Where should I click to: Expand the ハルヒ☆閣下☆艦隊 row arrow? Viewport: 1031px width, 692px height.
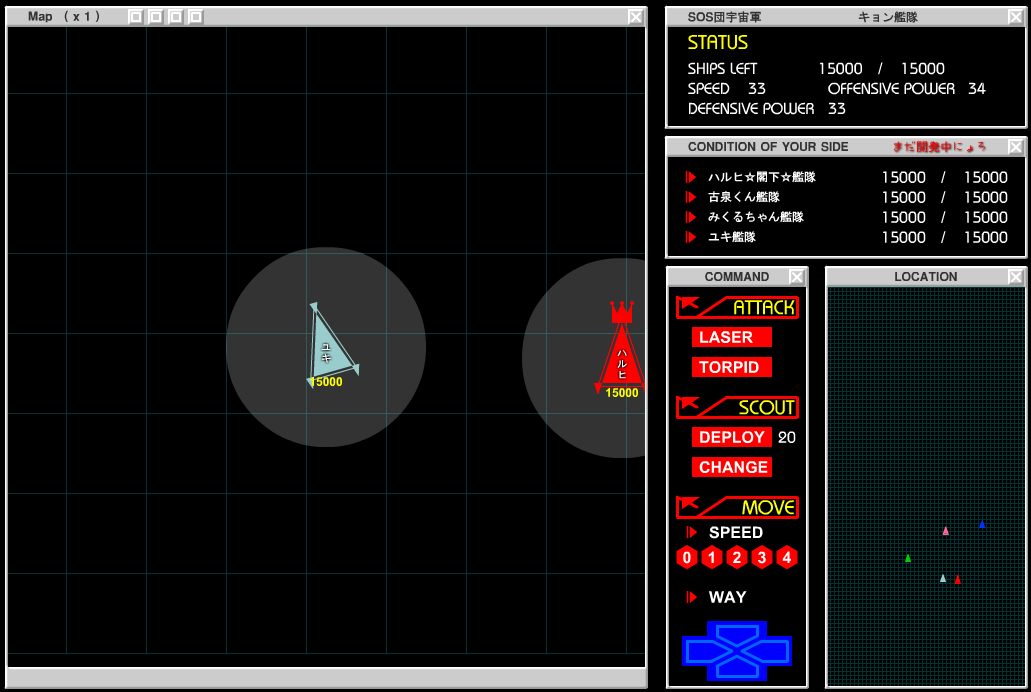[690, 177]
